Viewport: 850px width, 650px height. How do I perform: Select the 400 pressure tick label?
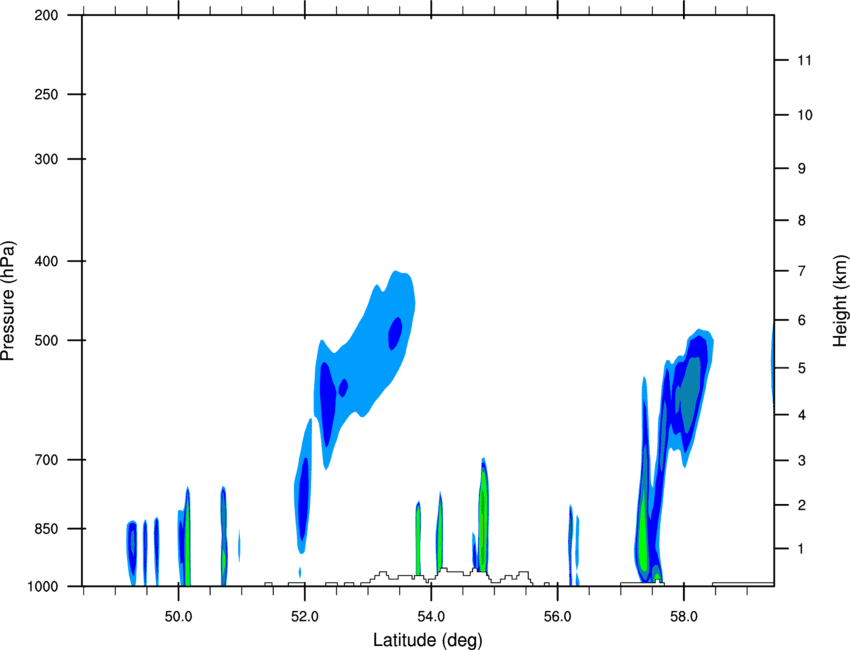(46, 261)
